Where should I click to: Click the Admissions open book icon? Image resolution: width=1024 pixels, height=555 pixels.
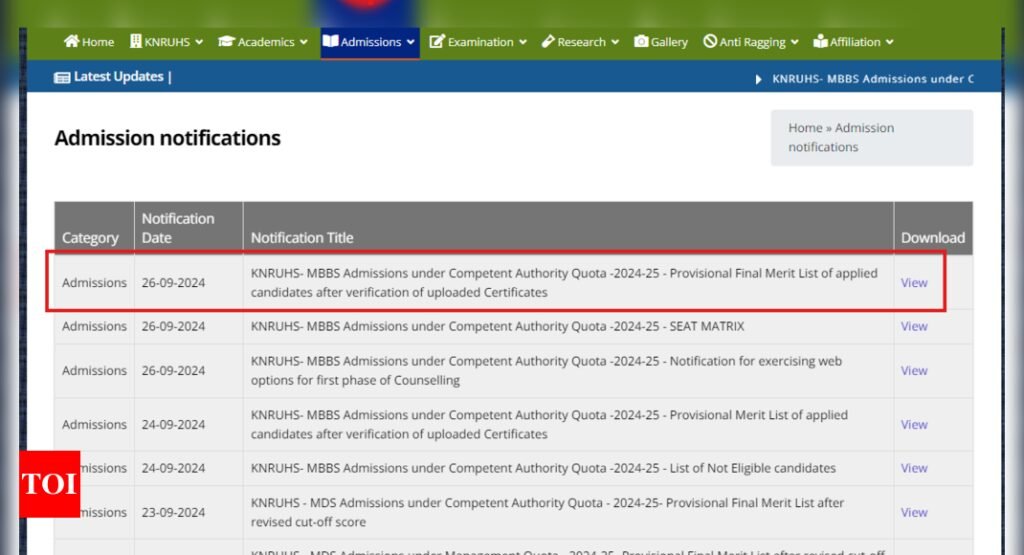tap(330, 42)
